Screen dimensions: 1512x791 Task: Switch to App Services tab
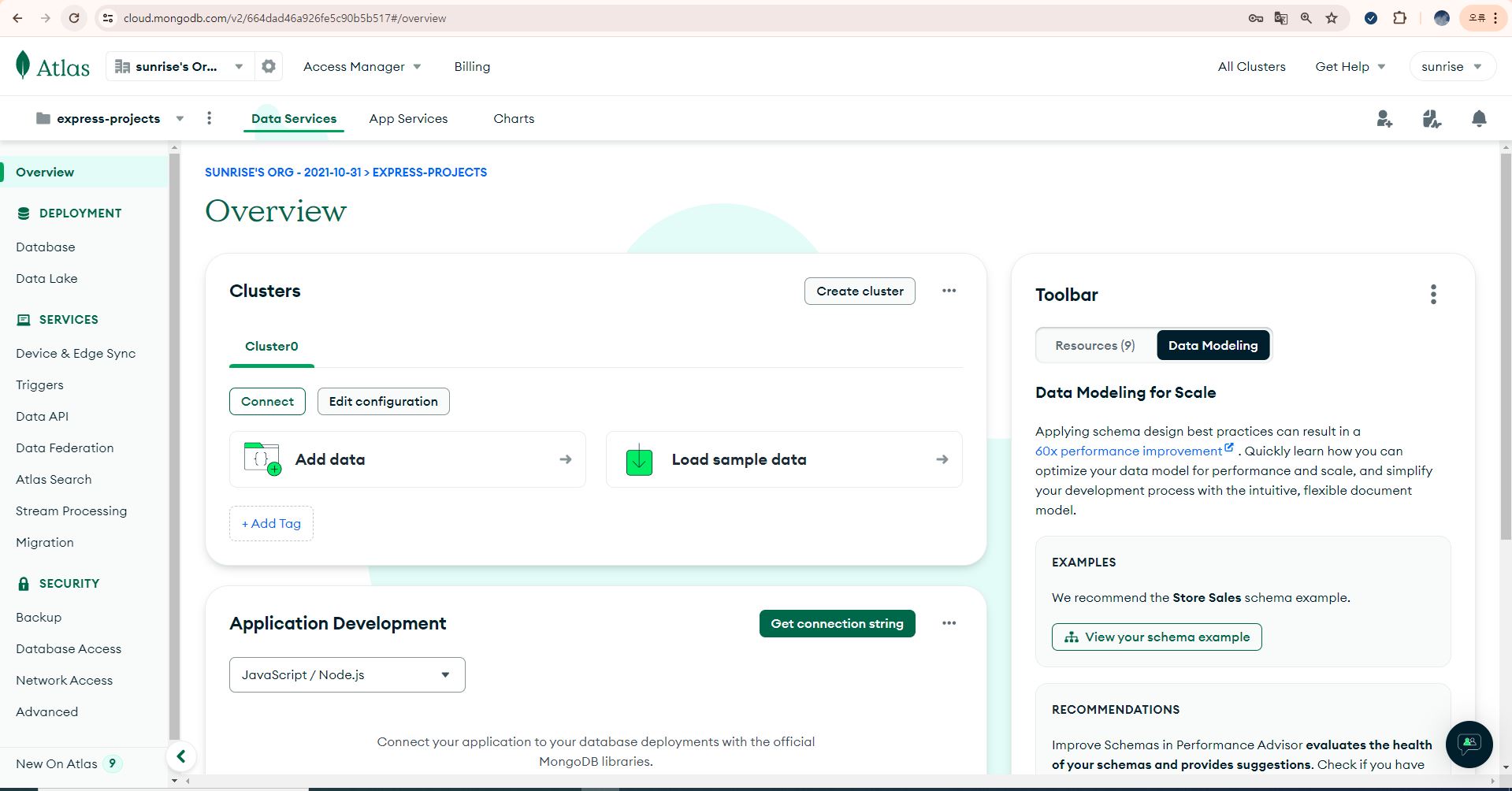click(x=408, y=119)
